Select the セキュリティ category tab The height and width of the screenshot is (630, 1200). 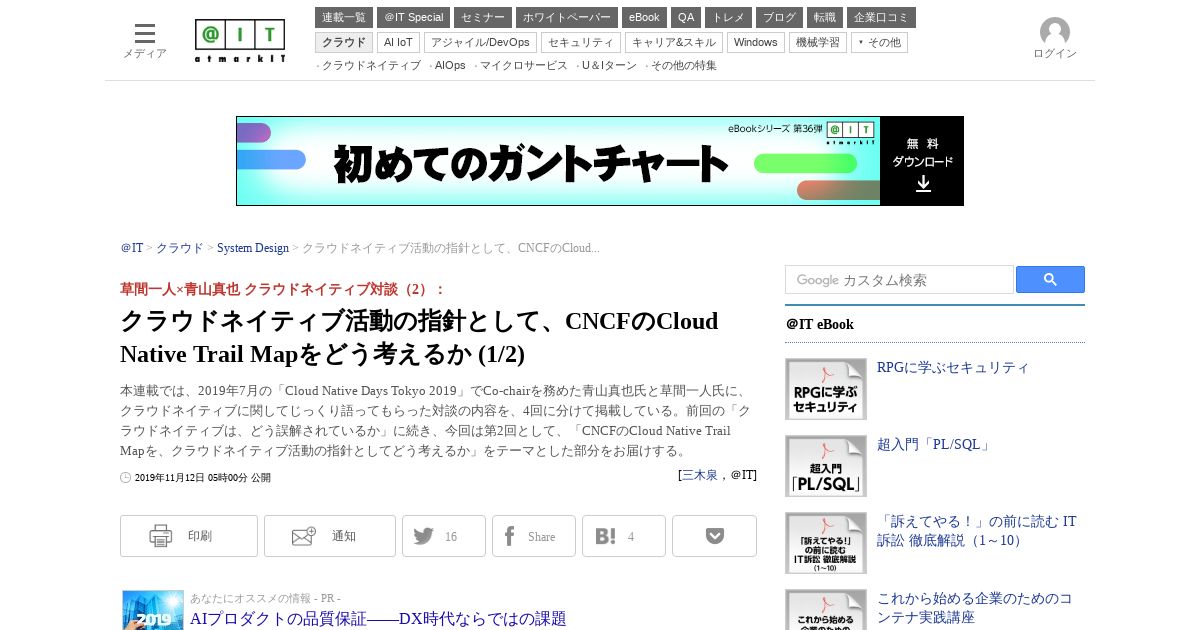[581, 43]
